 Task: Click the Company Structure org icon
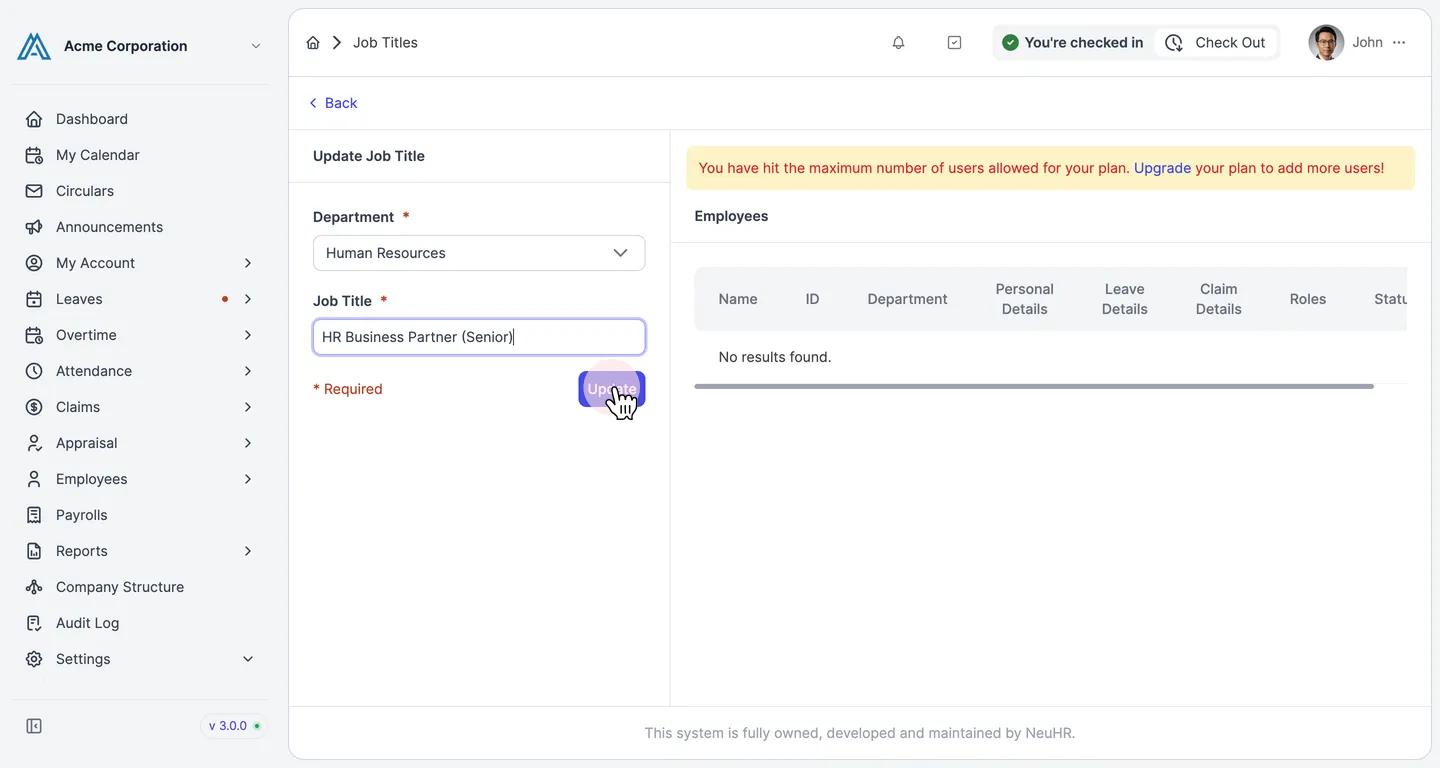[x=34, y=587]
